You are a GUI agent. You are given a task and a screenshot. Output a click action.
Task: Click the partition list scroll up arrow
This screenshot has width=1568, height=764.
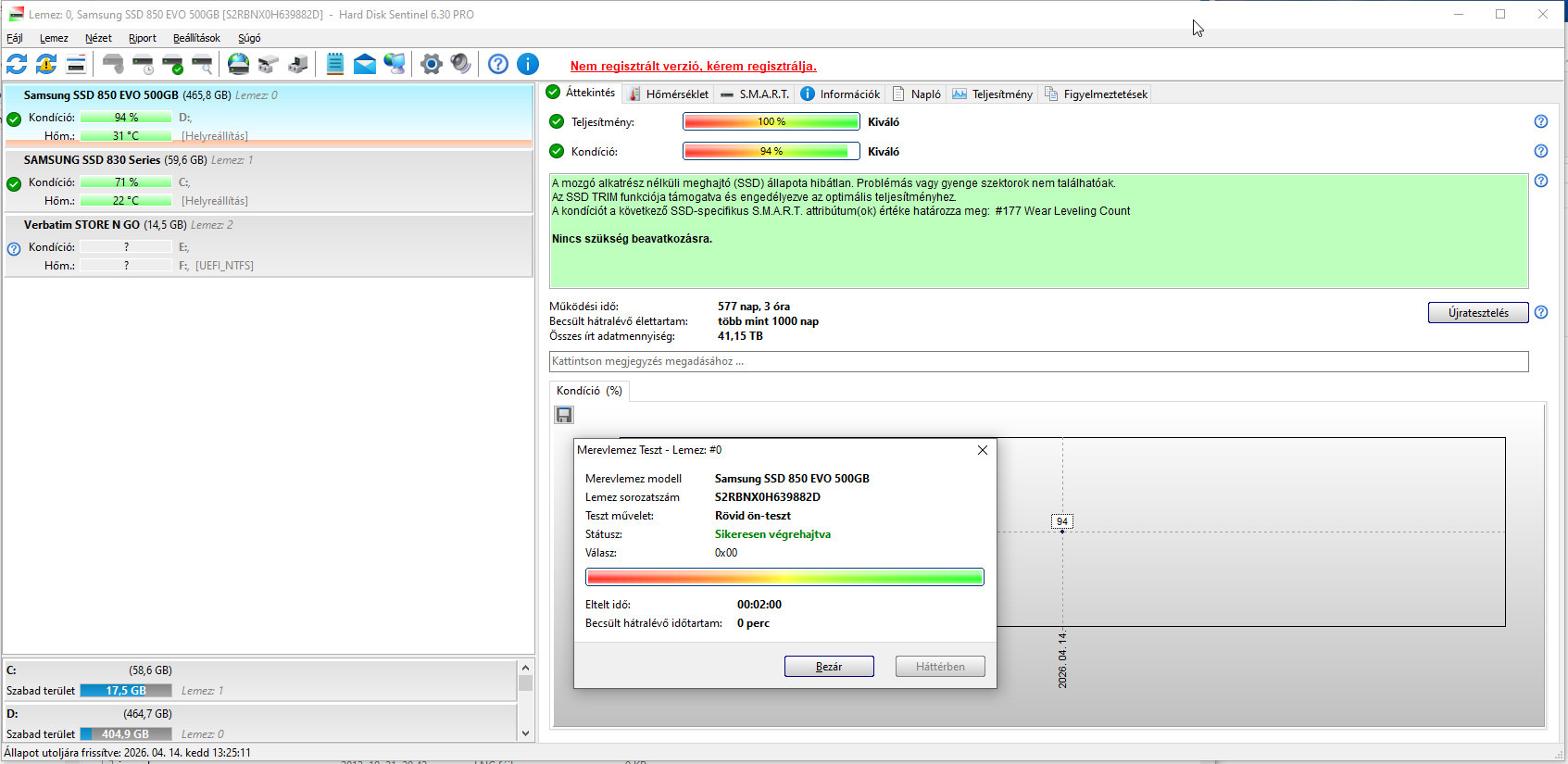point(525,668)
